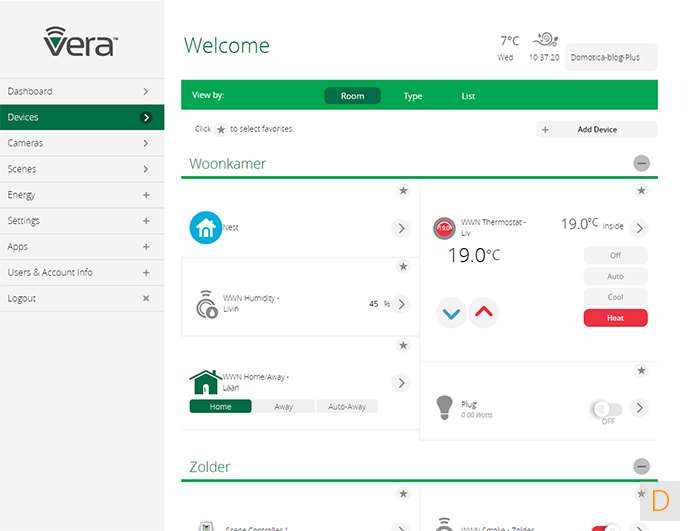Click the WWN Thermostat red icon

tap(443, 228)
